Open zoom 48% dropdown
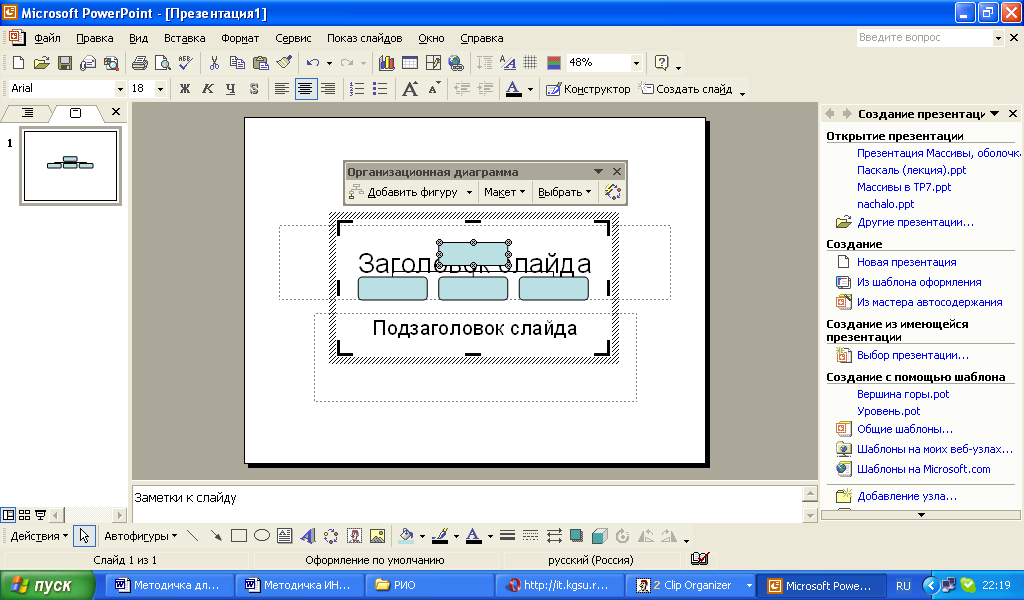 (635, 63)
